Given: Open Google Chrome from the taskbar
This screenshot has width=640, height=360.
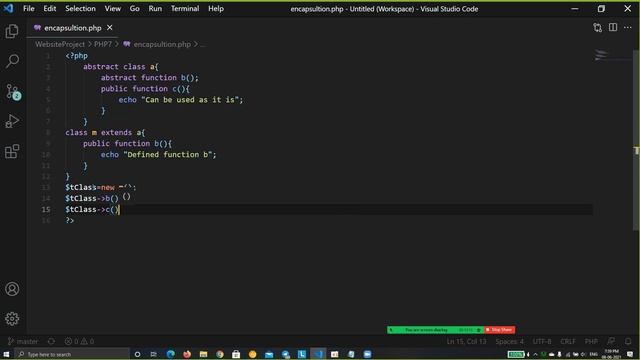Looking at the screenshot, I should [220, 354].
